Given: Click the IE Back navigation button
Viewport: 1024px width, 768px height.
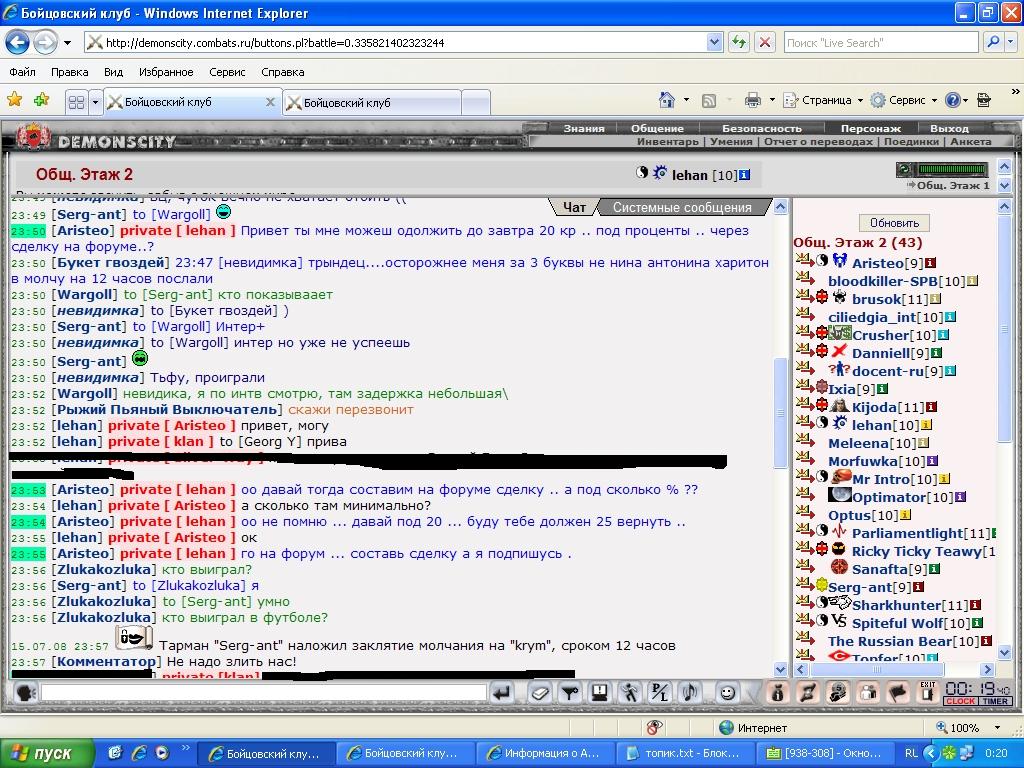Looking at the screenshot, I should coord(18,43).
